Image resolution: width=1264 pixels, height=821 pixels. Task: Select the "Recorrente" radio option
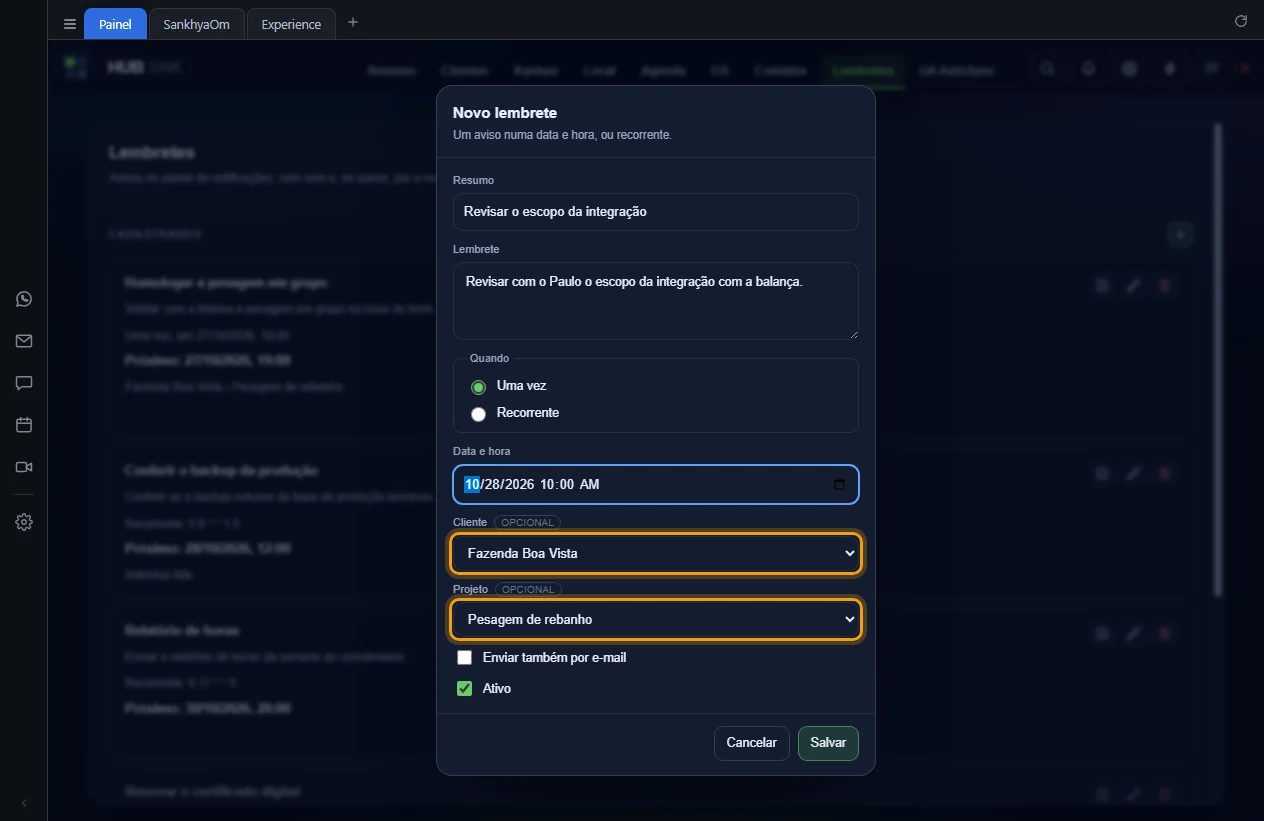tap(478, 414)
